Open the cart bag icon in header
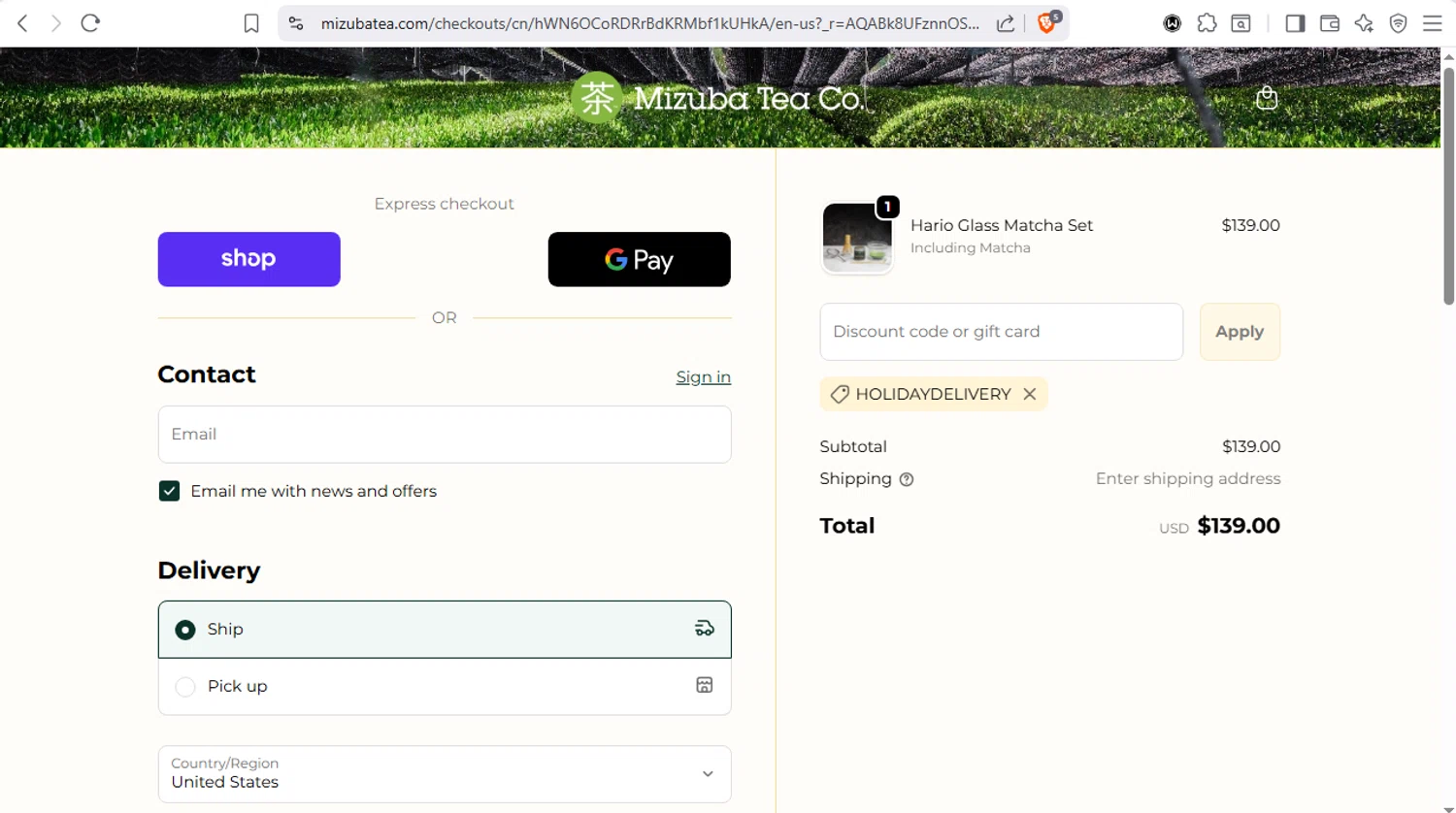 (1267, 97)
